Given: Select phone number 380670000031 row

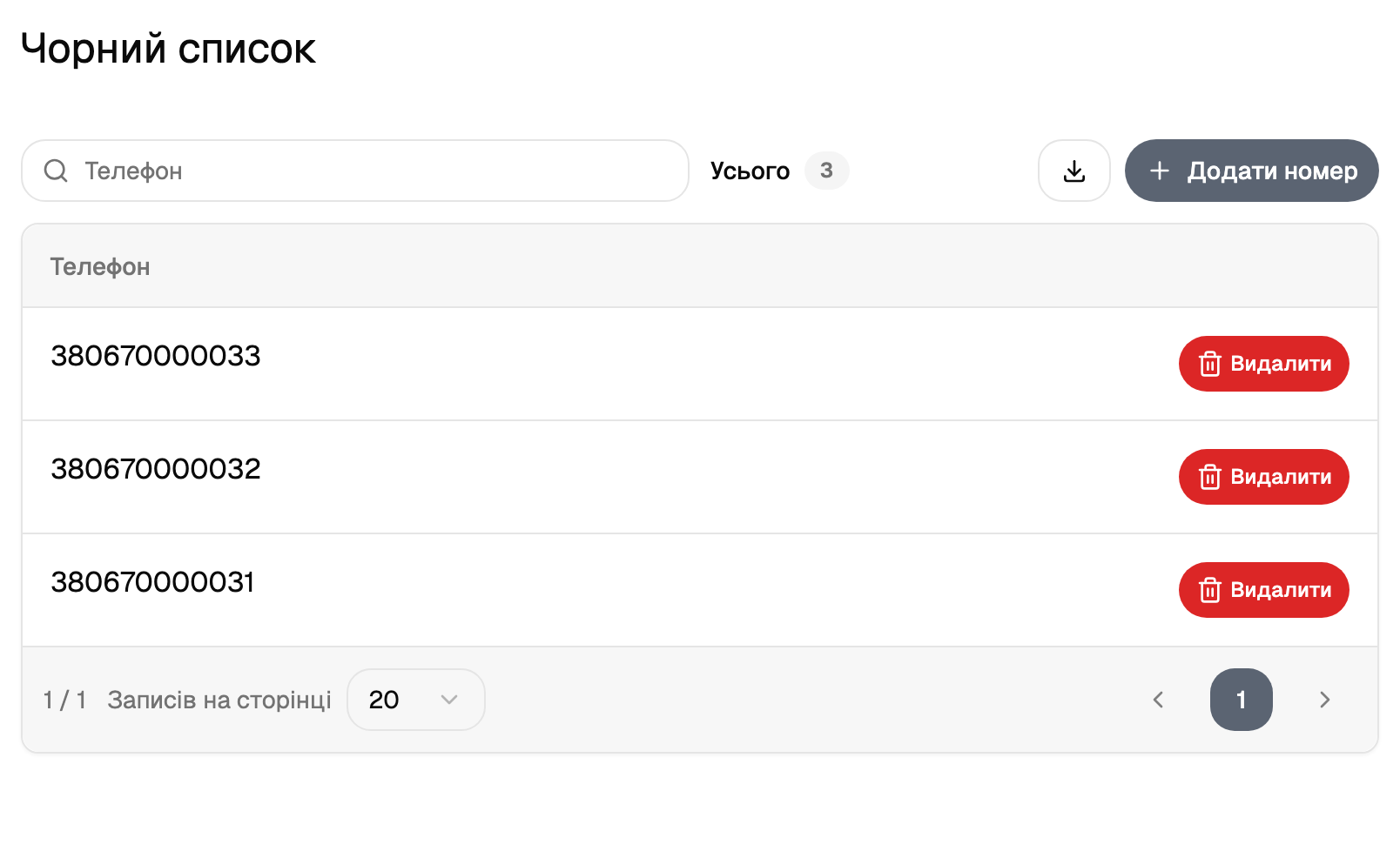Looking at the screenshot, I should coord(700,590).
